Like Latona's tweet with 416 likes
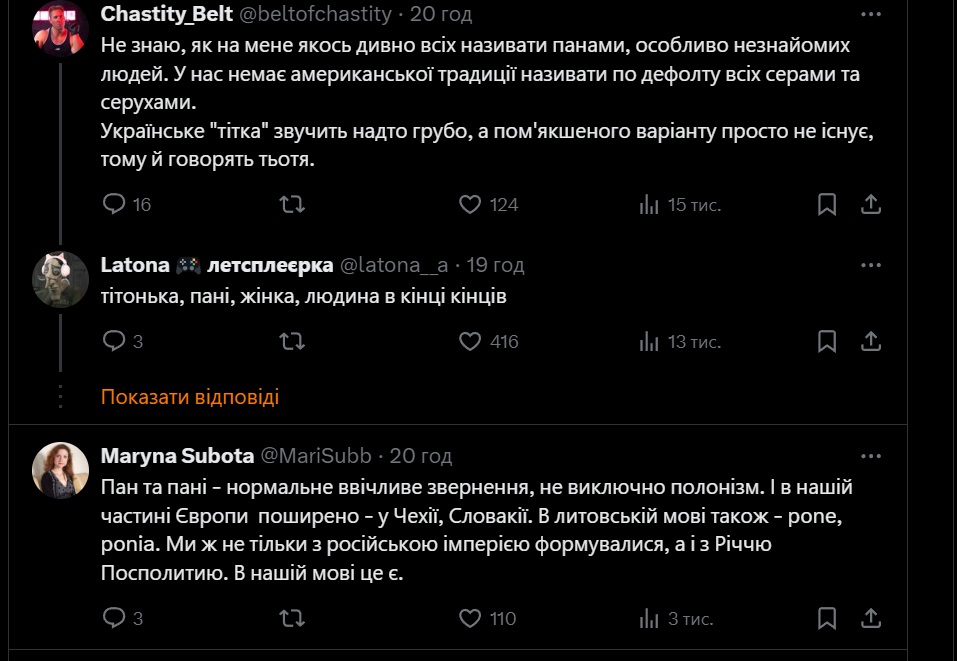 coord(471,341)
